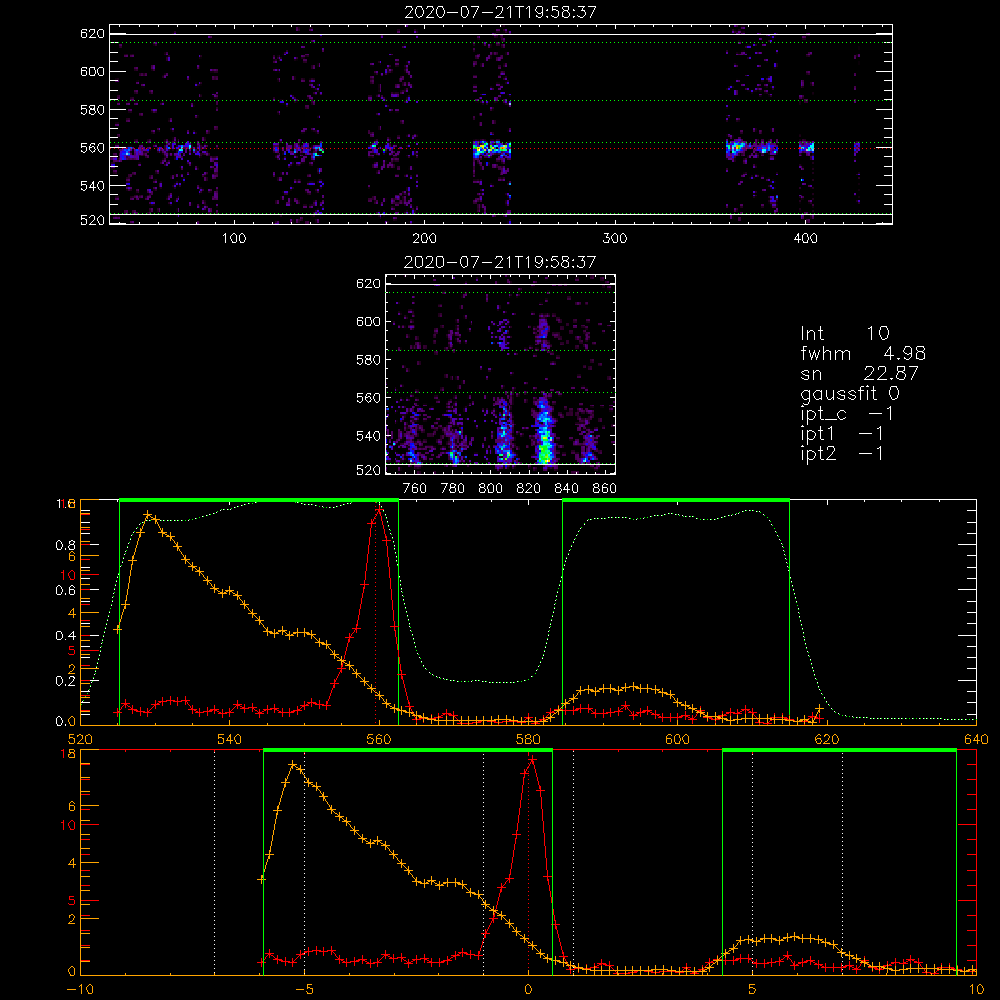Image resolution: width=1000 pixels, height=1000 pixels.
Task: Click x-axis label 840 on middle image
Action: pos(566,489)
